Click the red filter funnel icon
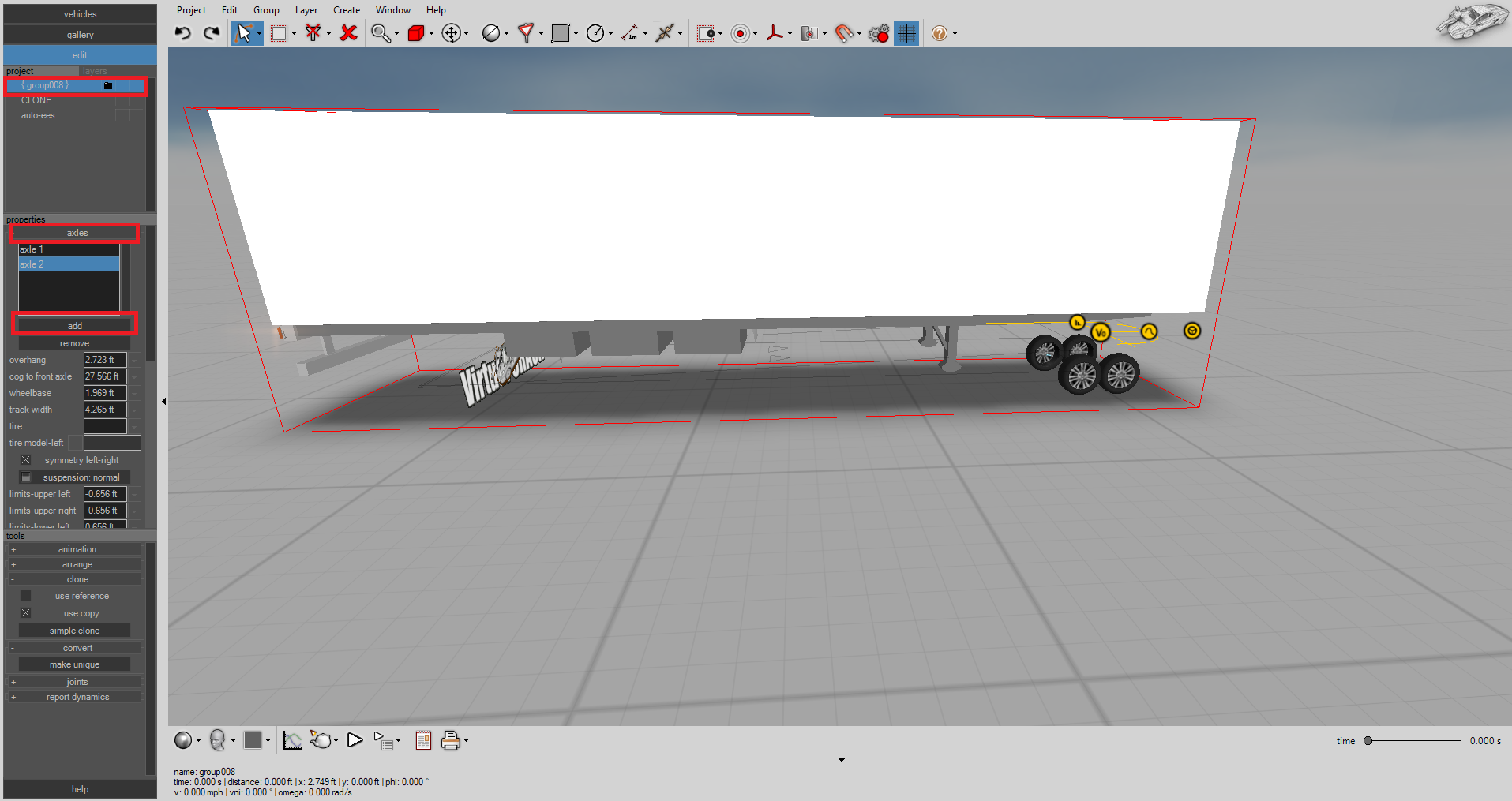1512x801 pixels. click(x=525, y=33)
